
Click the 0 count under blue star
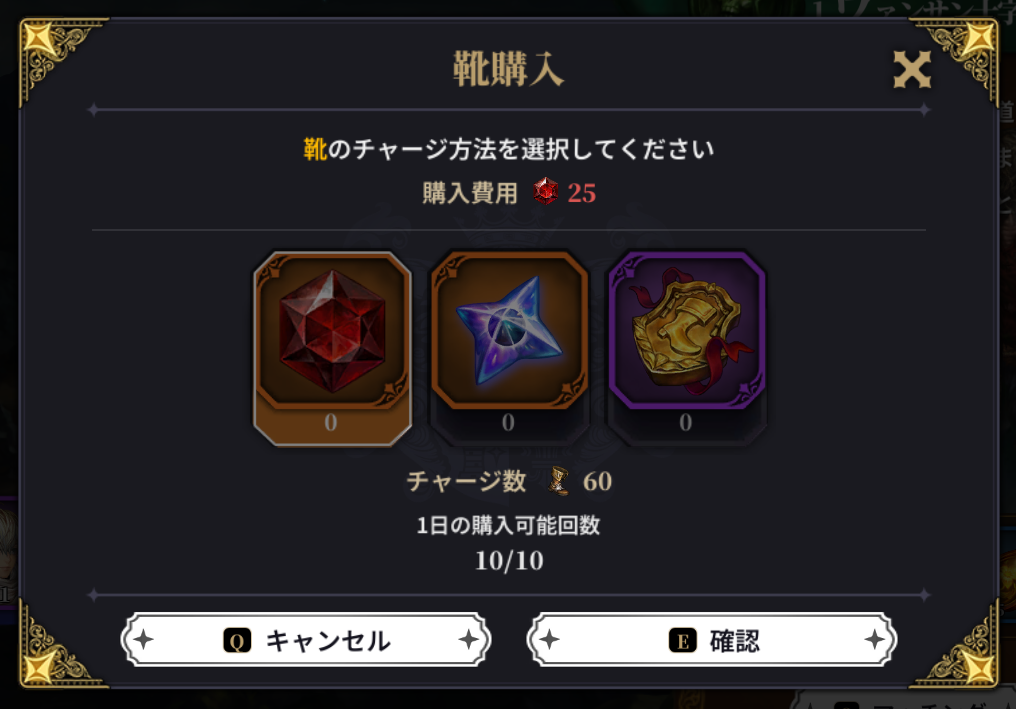coord(508,423)
